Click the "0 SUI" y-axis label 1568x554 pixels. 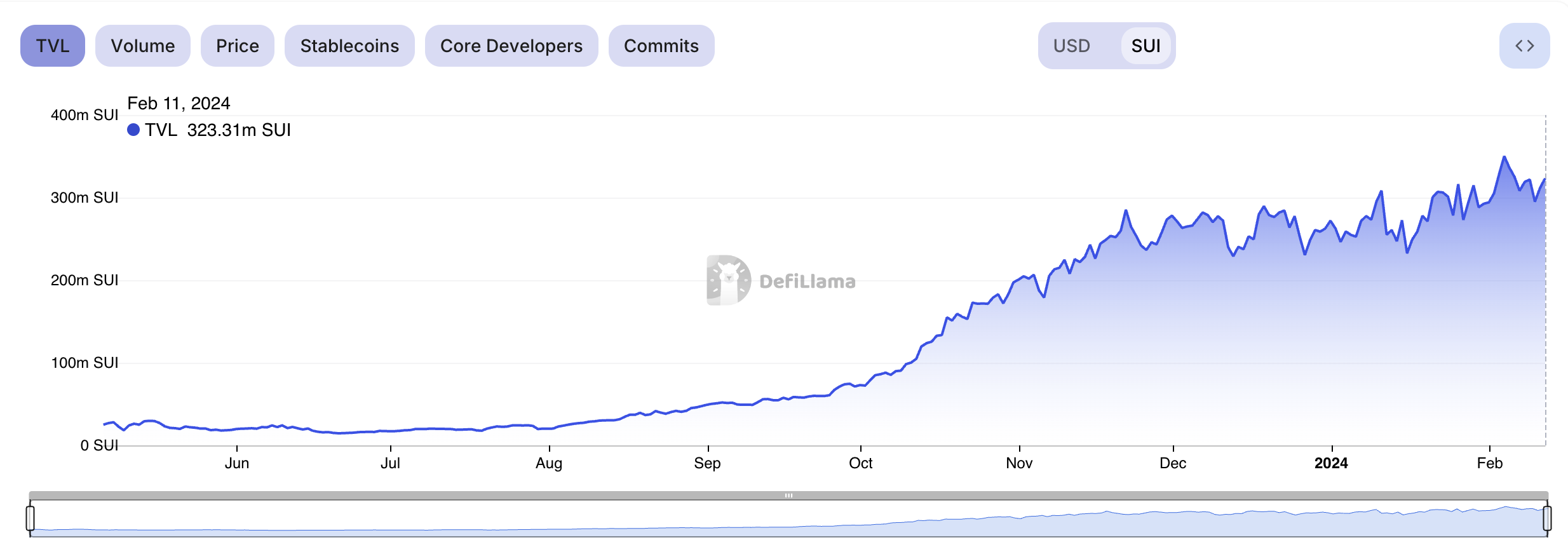[x=99, y=445]
